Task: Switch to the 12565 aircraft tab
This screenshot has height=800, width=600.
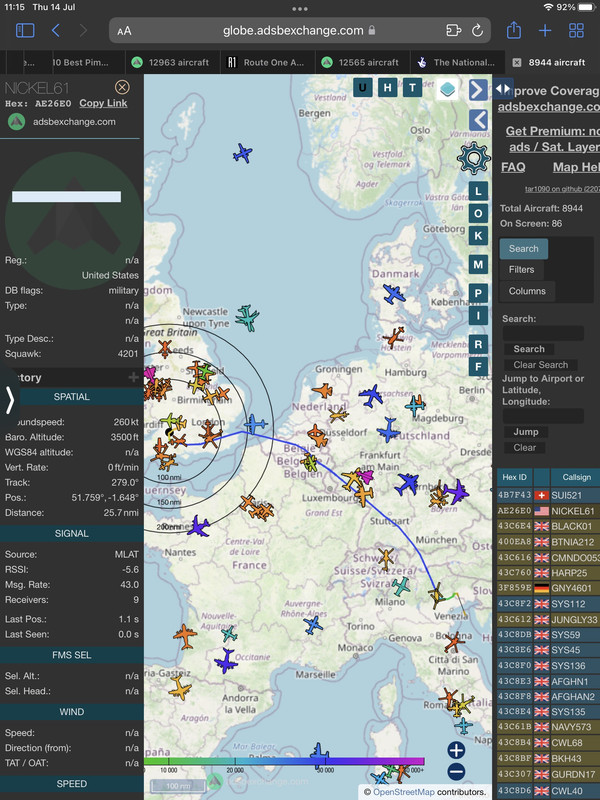Action: [x=362, y=62]
